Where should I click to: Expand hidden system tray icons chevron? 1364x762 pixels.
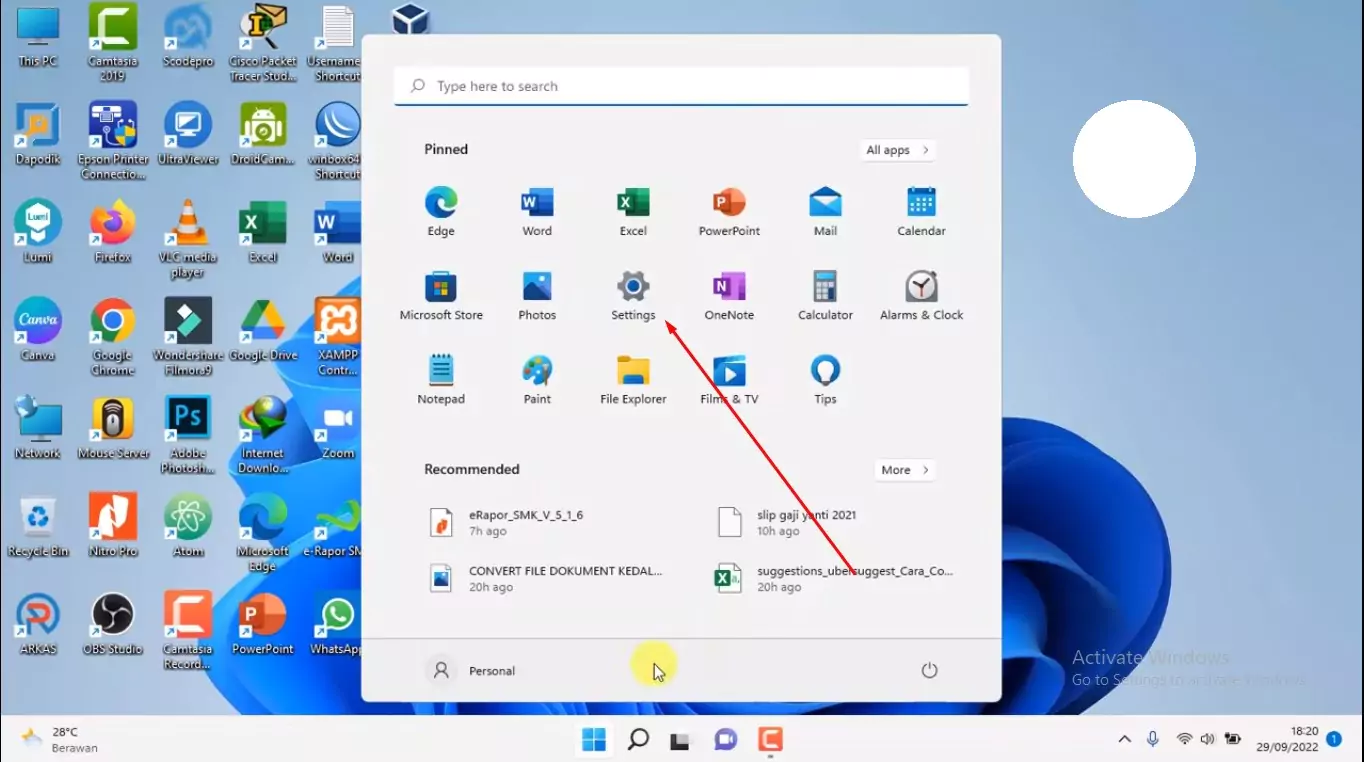[x=1125, y=739]
